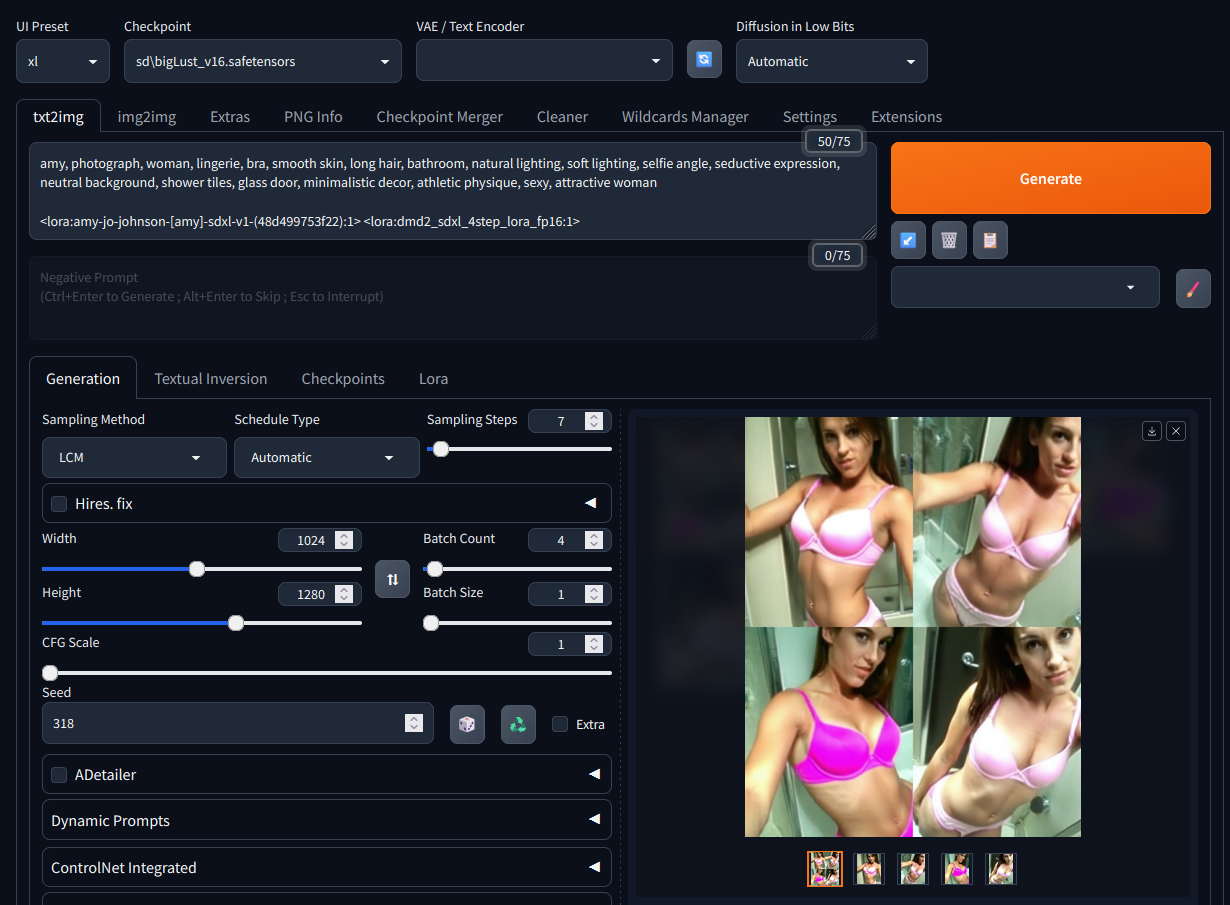Click the refresh VAE list icon
This screenshot has height=905, width=1230.
[704, 59]
